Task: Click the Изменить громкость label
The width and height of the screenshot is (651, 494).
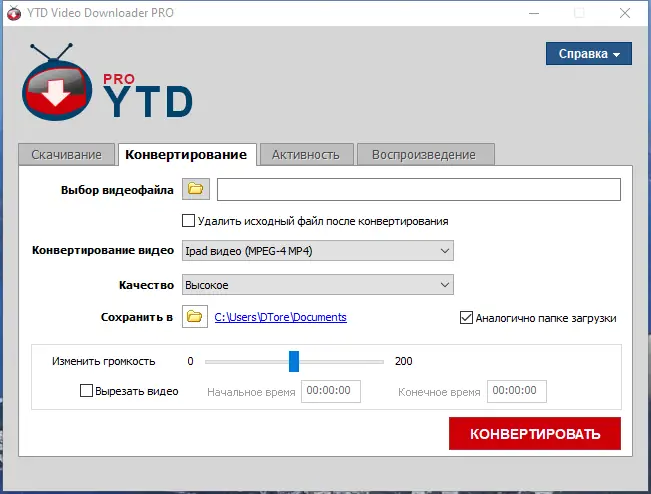Action: point(104,361)
